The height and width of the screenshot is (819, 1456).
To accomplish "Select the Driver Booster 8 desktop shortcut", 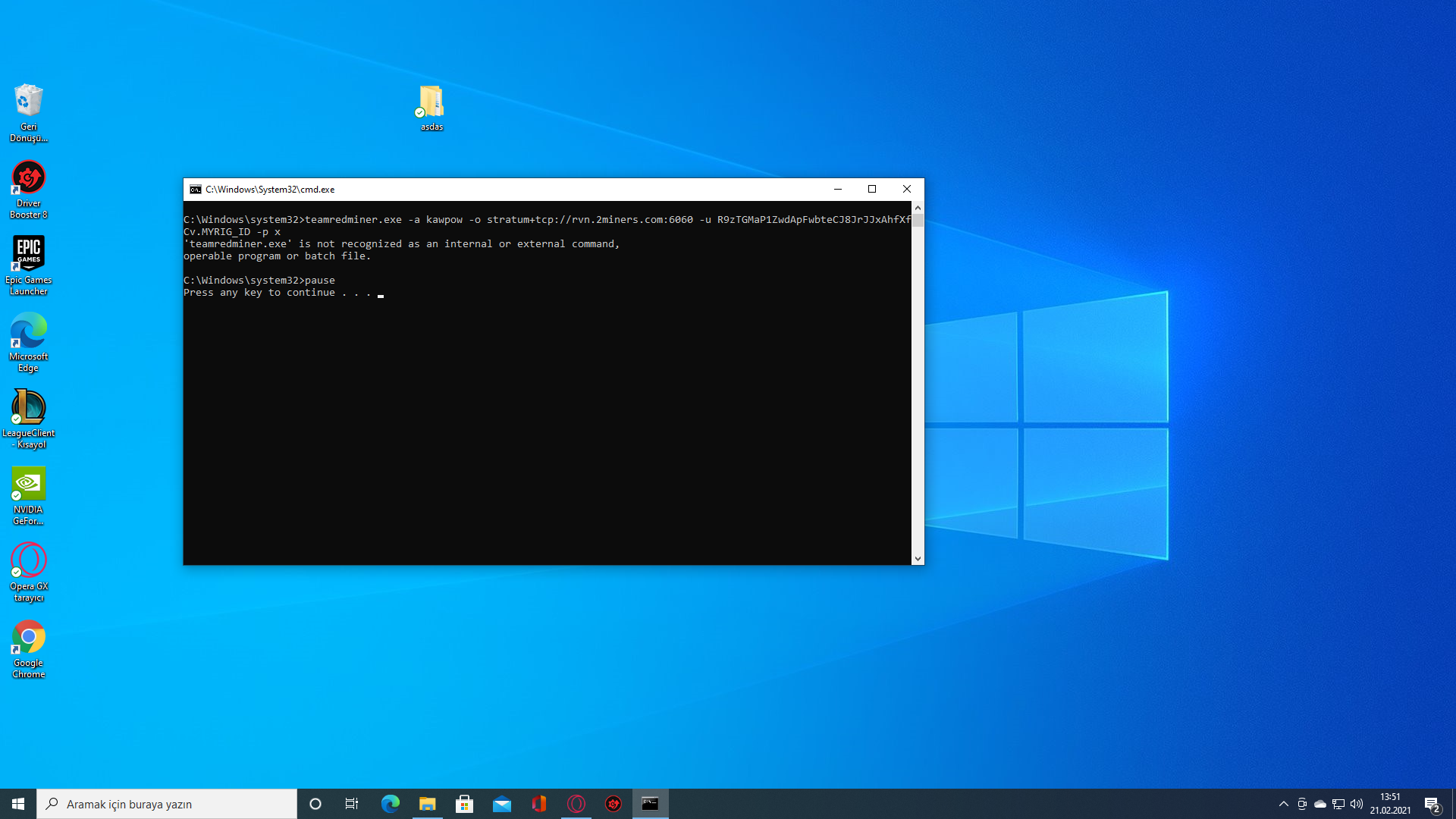I will point(29,190).
